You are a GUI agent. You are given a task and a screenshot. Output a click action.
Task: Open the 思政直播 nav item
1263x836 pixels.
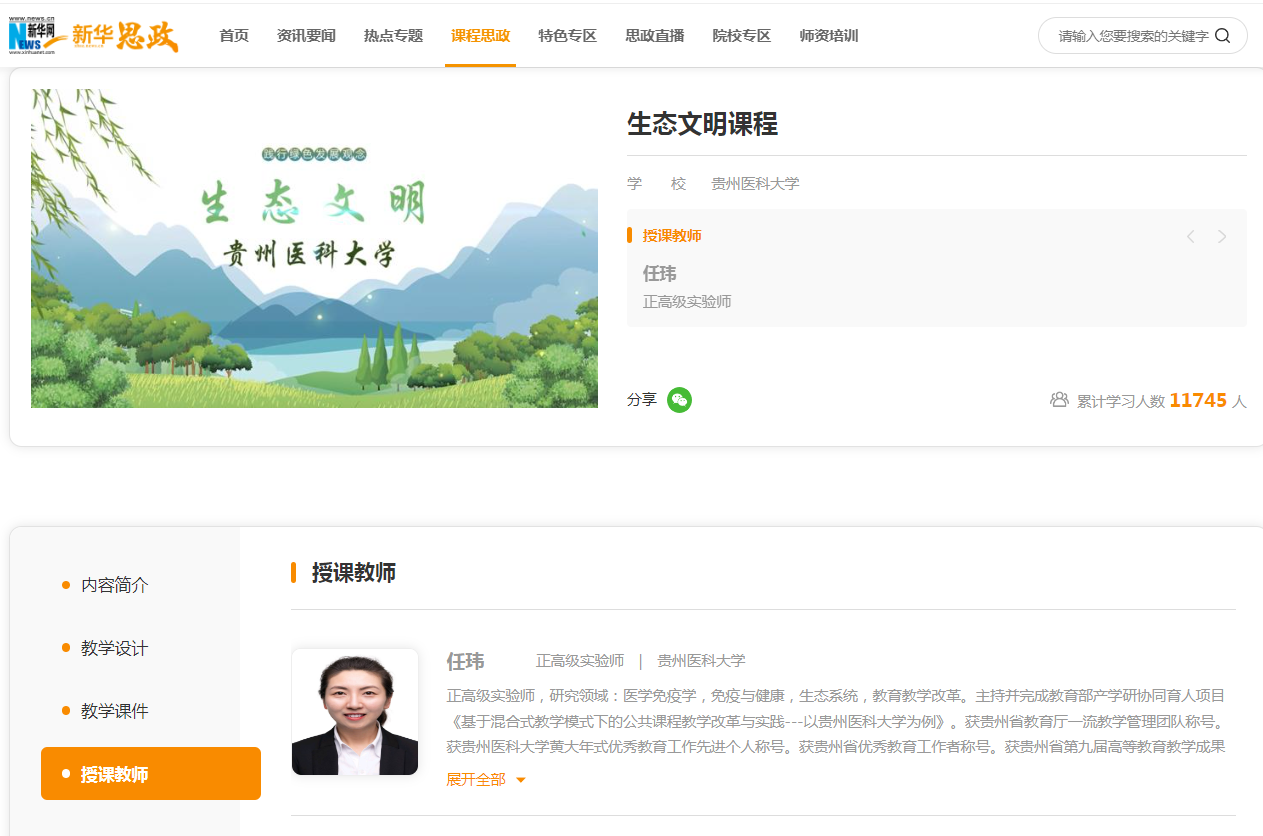pos(654,36)
